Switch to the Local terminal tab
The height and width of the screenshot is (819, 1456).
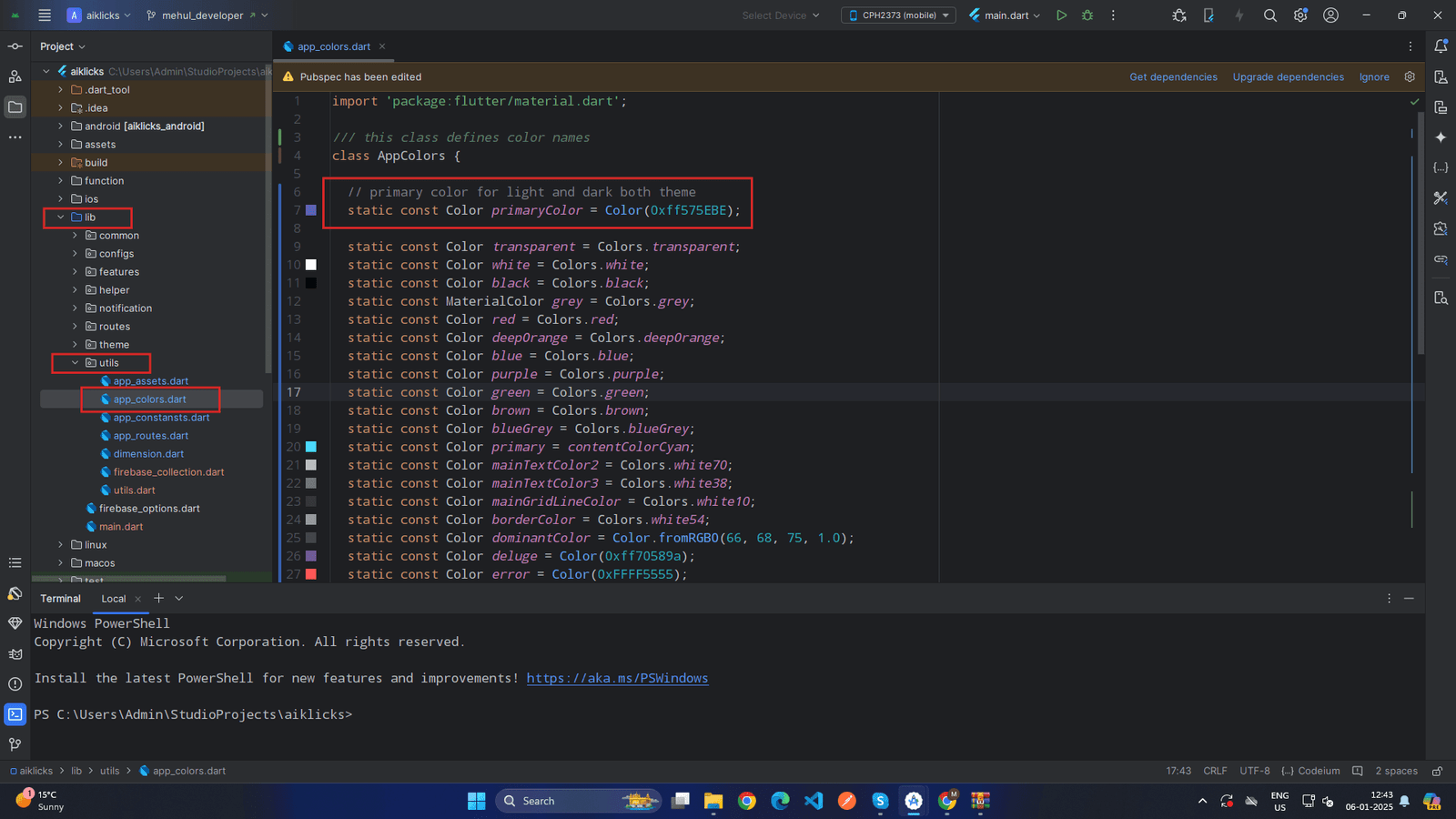coord(114,599)
